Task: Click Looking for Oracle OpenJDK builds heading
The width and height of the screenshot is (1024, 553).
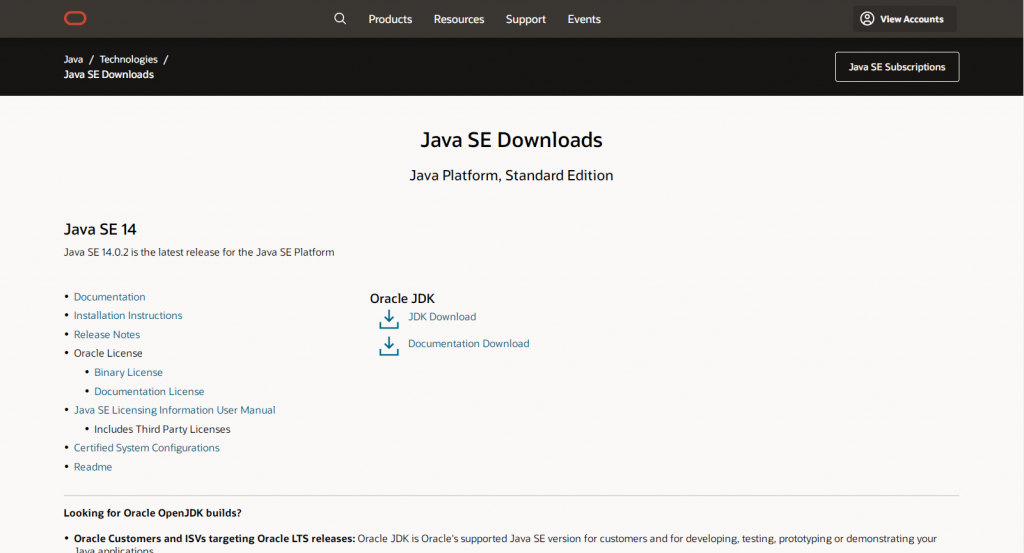Action: (152, 513)
